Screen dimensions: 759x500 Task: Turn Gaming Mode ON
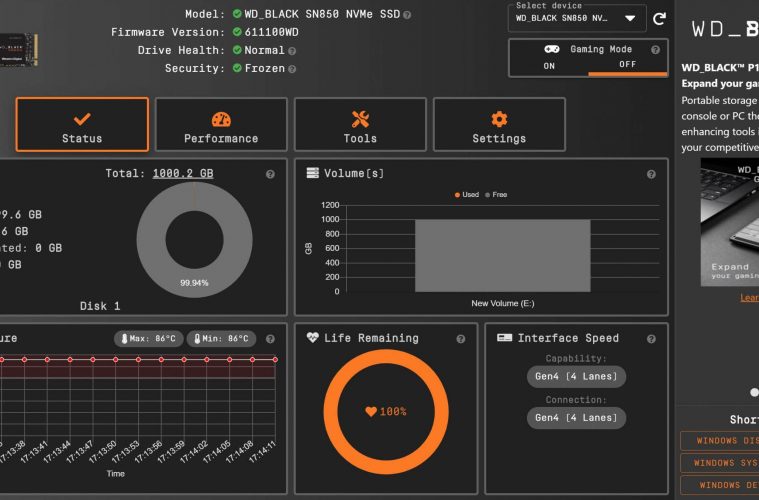(x=549, y=66)
